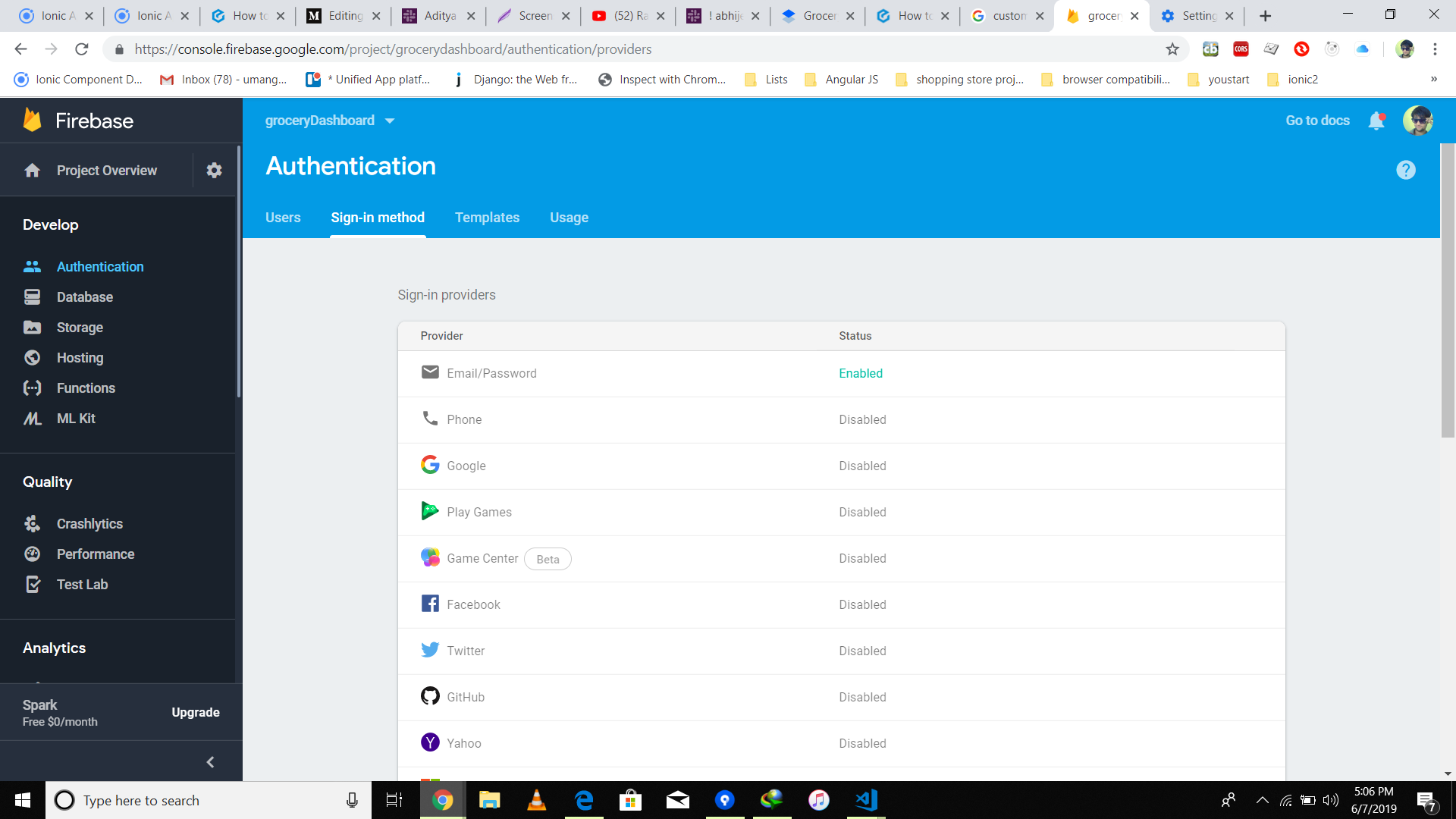Open the Google sign-in provider row

point(466,466)
